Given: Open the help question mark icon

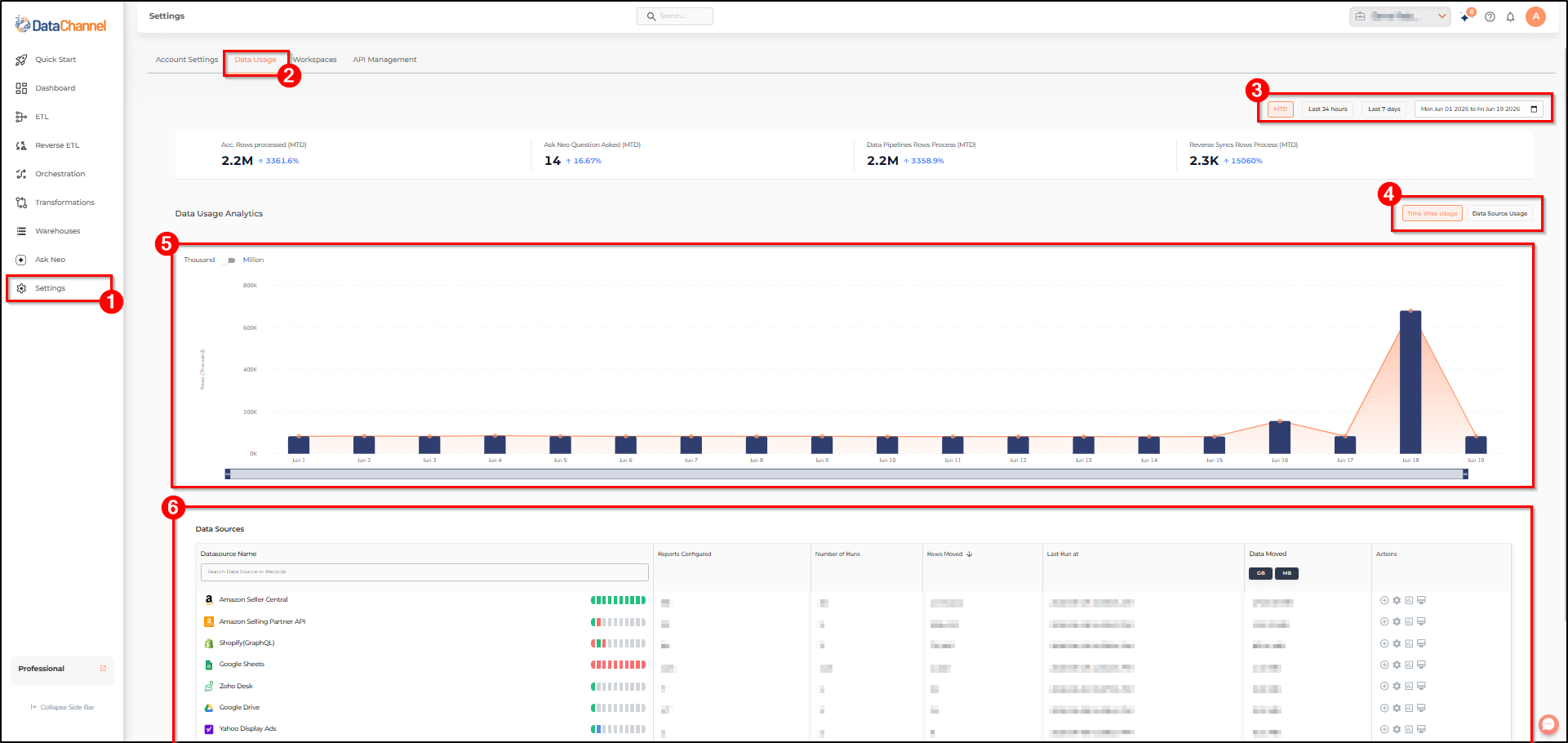Looking at the screenshot, I should pos(1490,16).
